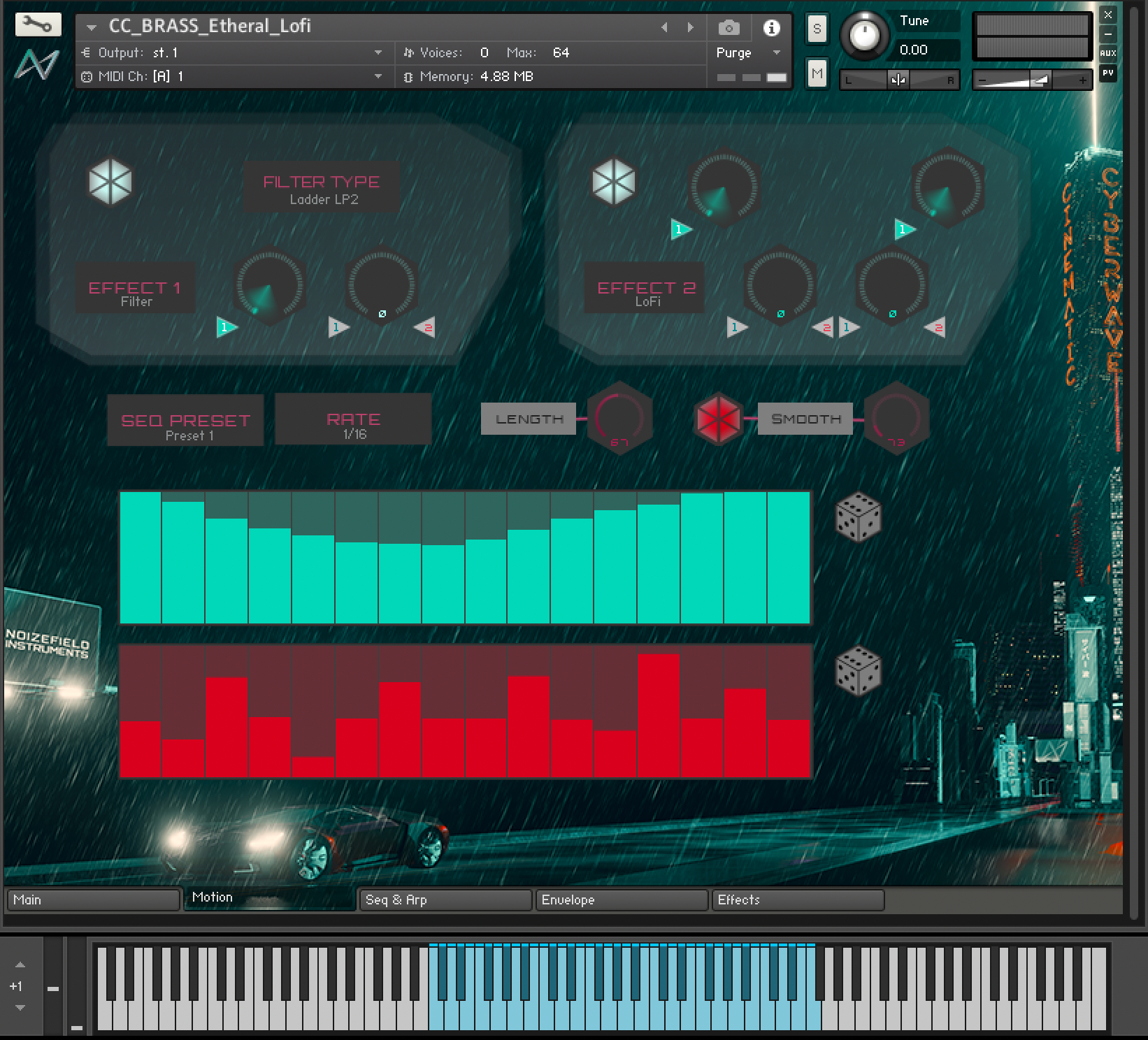Open the Purge menu

pyautogui.click(x=747, y=53)
